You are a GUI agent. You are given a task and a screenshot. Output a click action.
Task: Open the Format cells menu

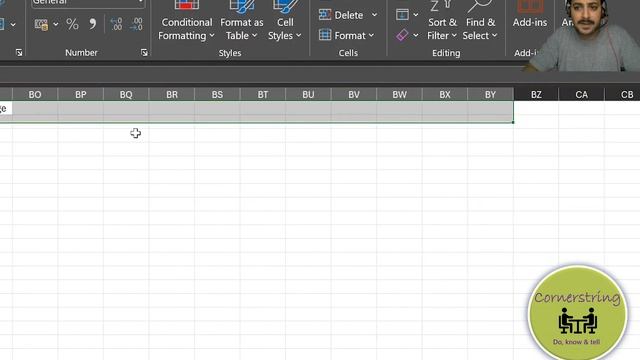(346, 36)
